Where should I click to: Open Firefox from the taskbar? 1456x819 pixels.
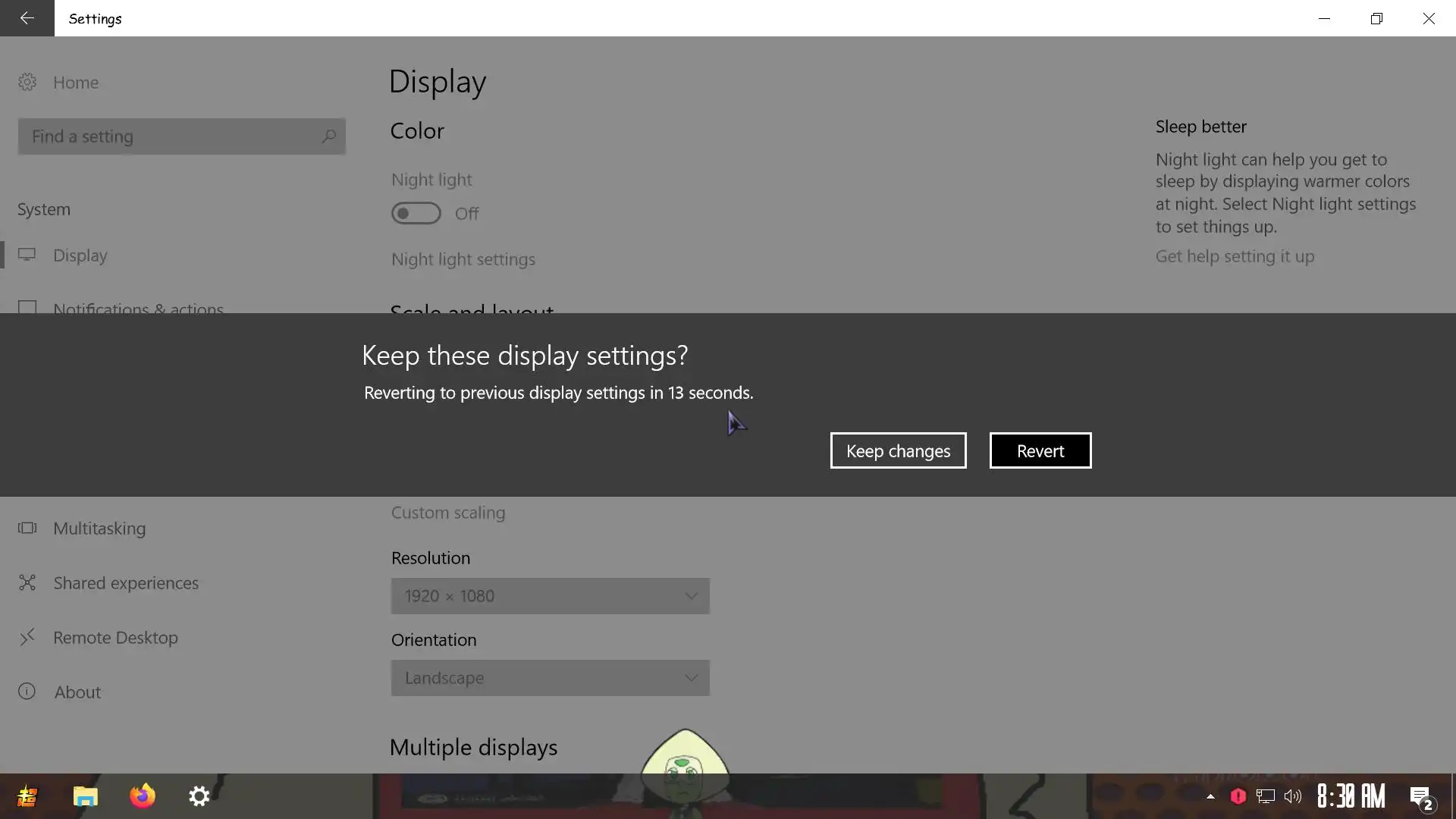142,796
